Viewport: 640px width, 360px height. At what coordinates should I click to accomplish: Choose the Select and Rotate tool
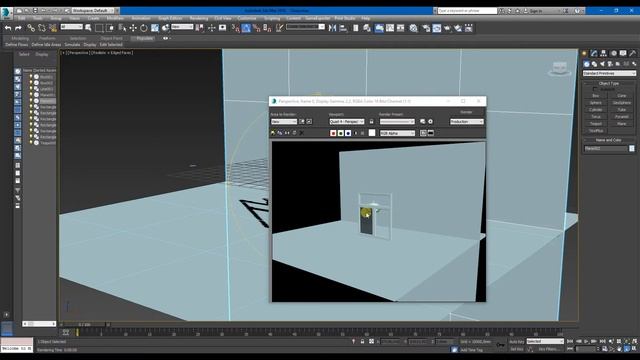pos(144,28)
